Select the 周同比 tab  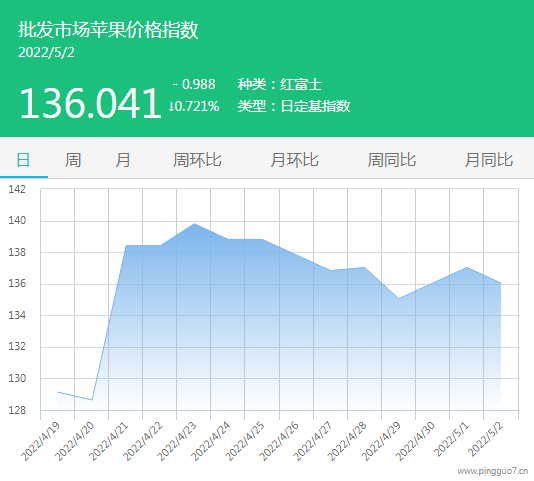(392, 160)
